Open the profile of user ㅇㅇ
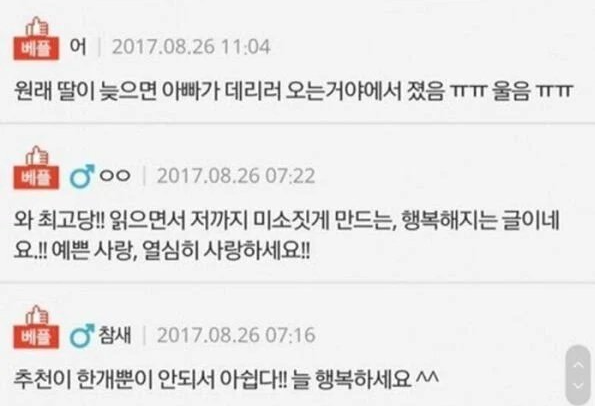 115,176
